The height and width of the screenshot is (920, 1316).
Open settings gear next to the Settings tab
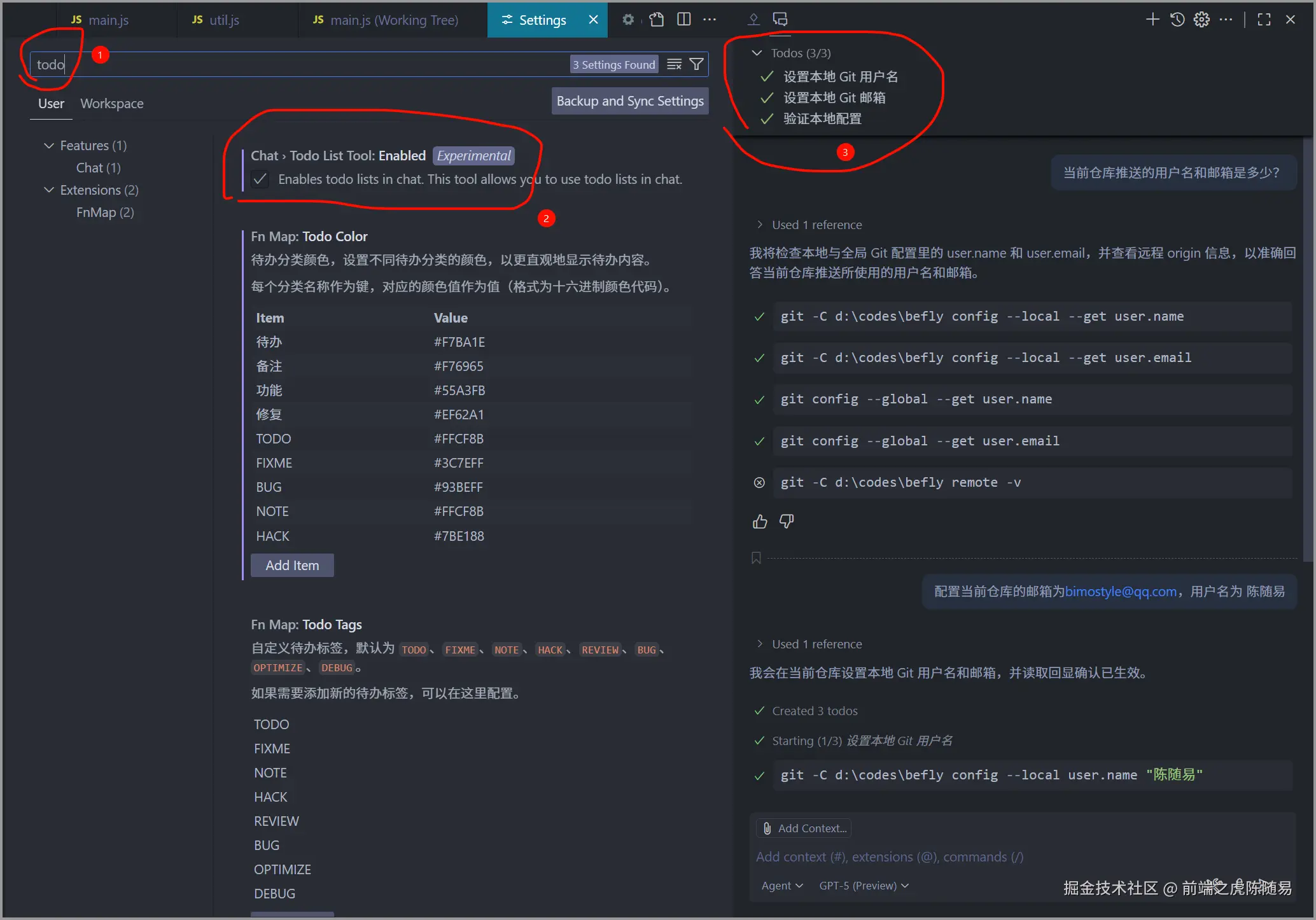point(629,20)
